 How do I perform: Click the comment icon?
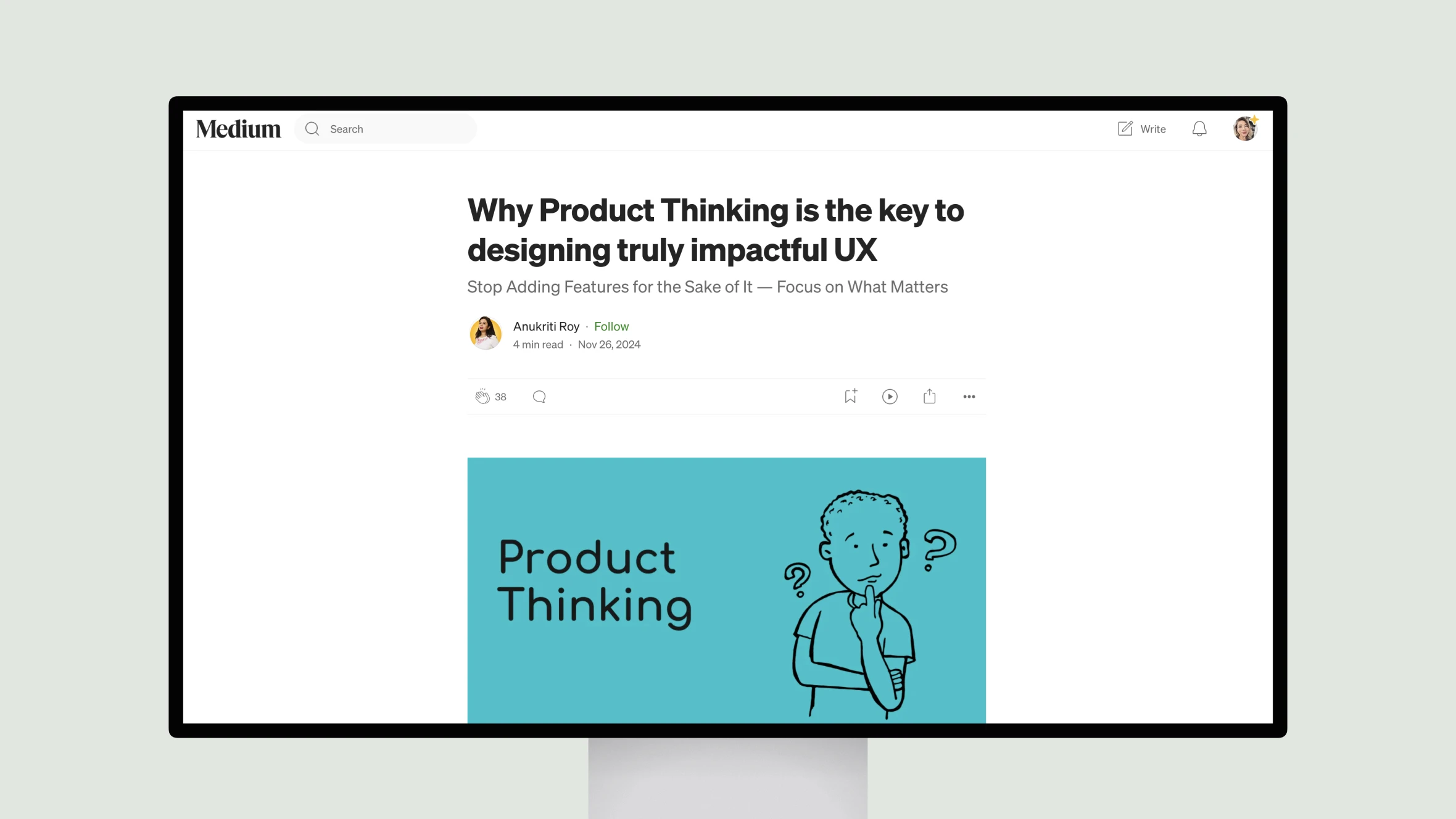point(539,396)
